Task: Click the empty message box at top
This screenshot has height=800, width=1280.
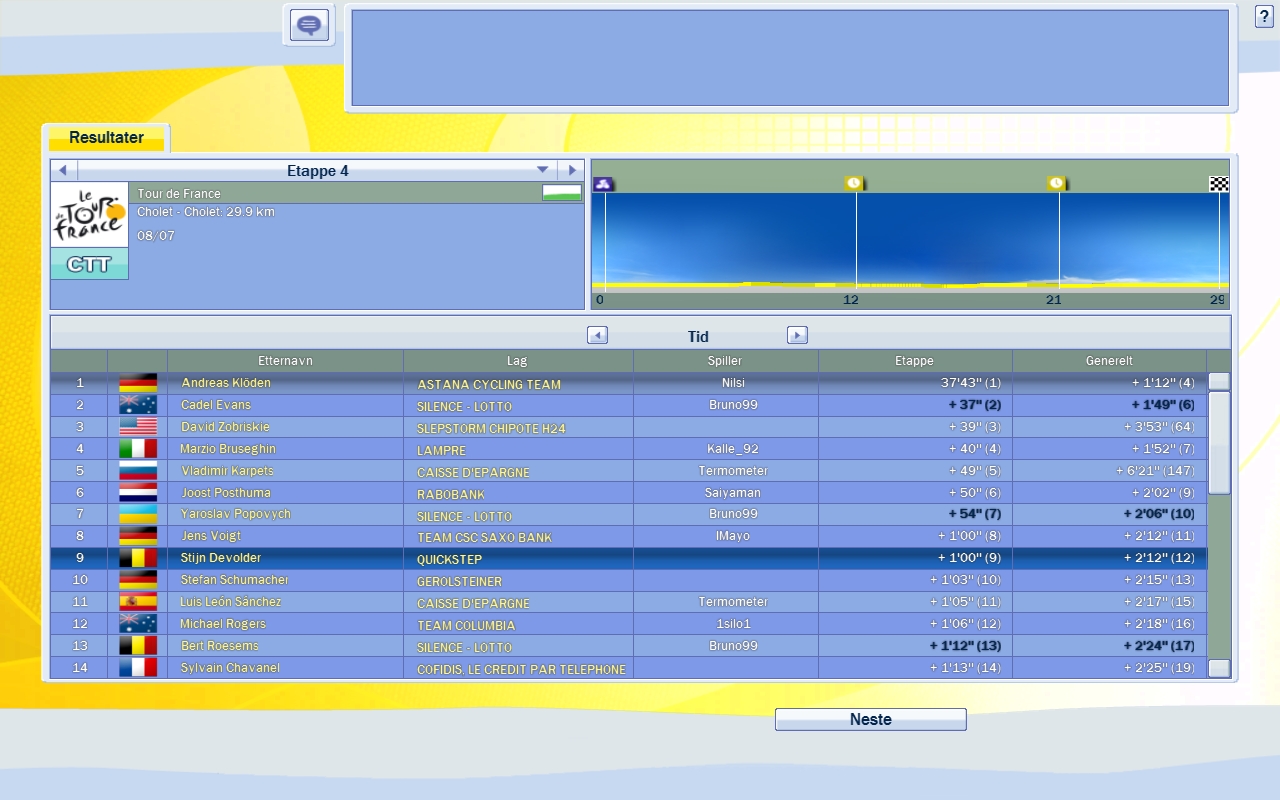Action: [x=790, y=58]
